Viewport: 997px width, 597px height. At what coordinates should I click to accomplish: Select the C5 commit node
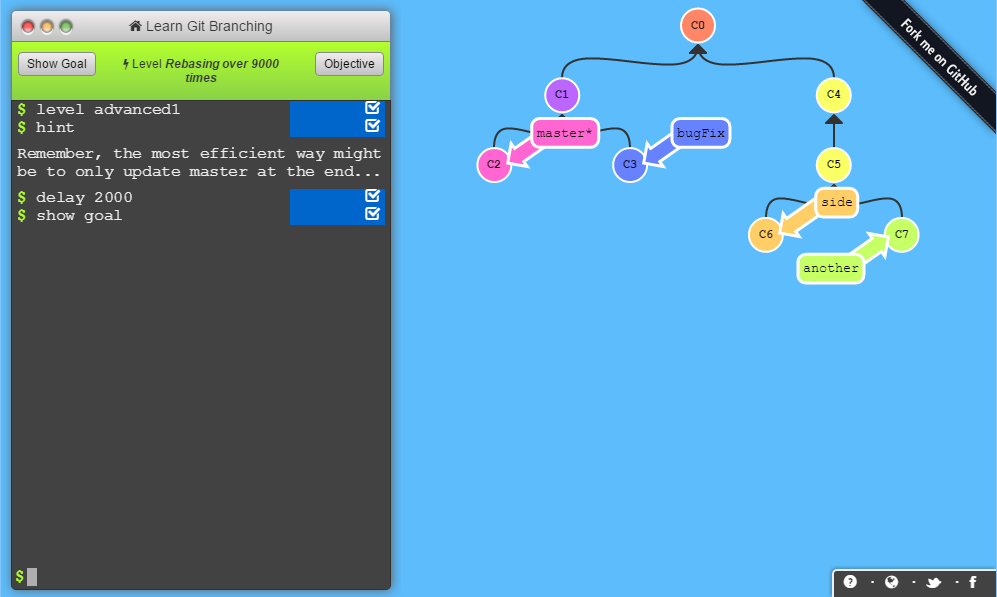(834, 165)
